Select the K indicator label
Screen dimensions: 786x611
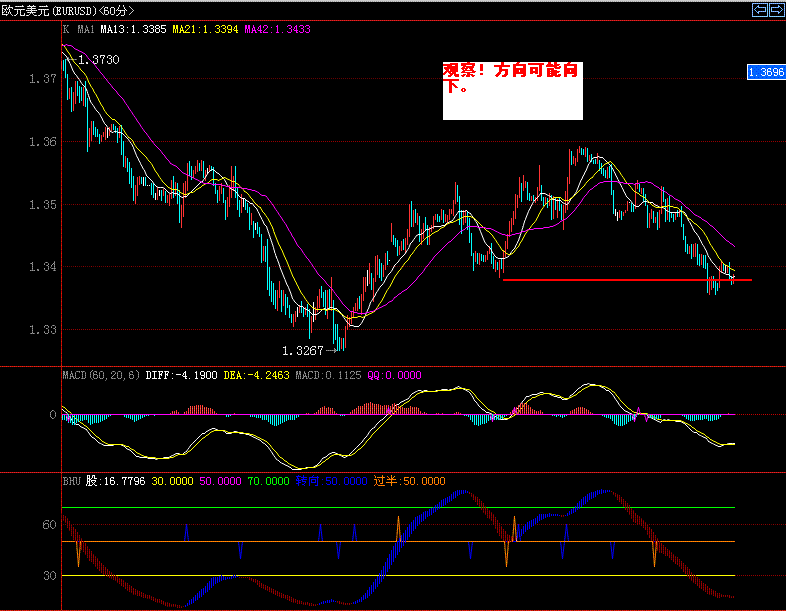pyautogui.click(x=66, y=29)
